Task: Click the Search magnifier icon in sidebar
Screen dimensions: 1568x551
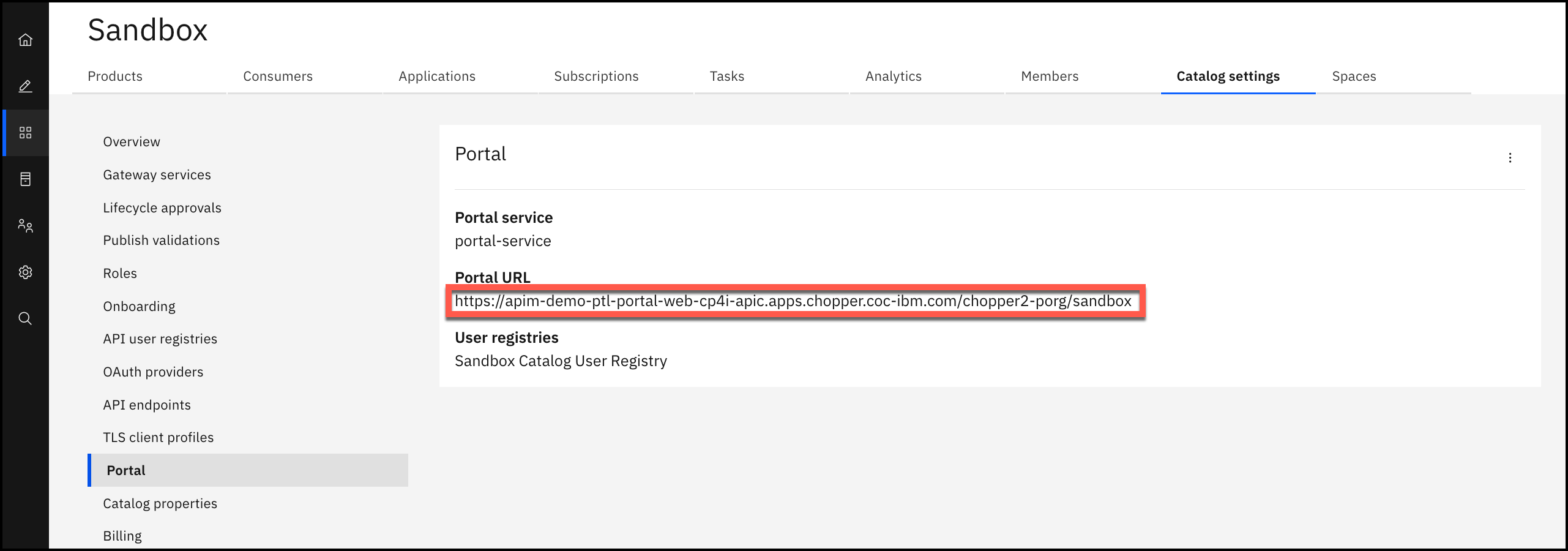Action: [x=25, y=318]
